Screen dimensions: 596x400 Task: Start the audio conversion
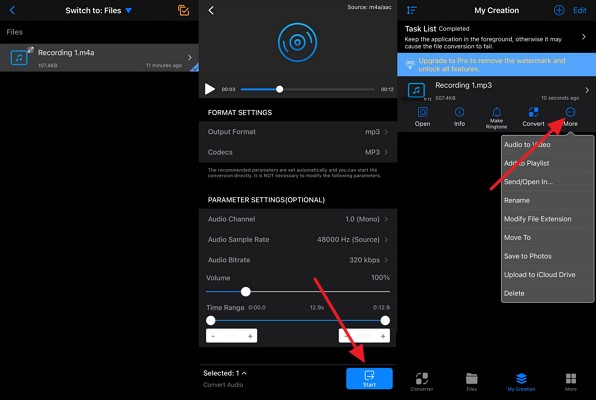369,379
